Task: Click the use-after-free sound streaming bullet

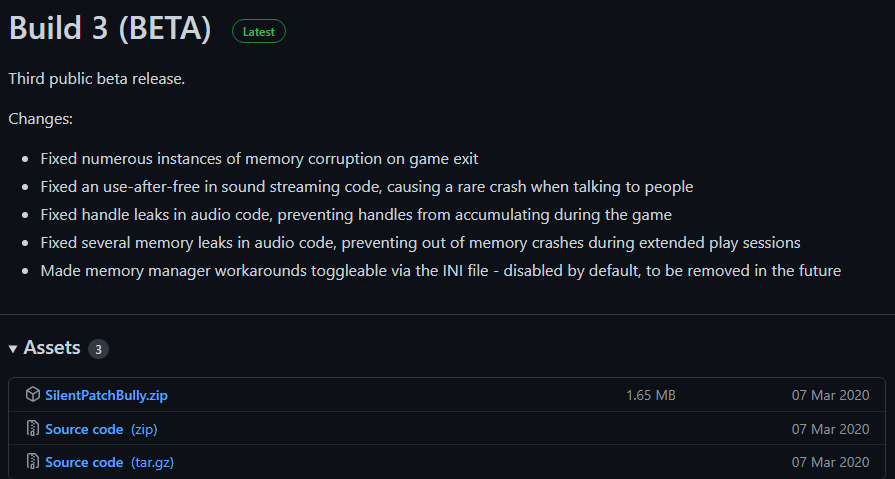Action: click(x=366, y=187)
